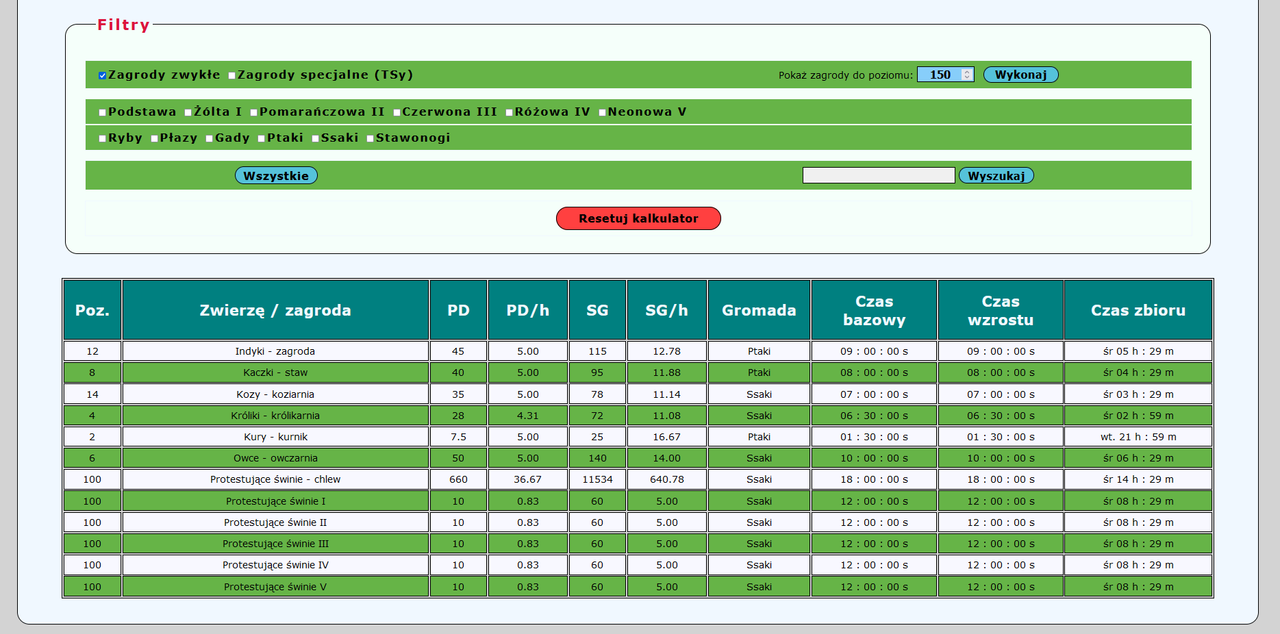Enable Zagrody specjalne (TSy) checkbox
Screen dimensions: 1280x634
tap(232, 75)
